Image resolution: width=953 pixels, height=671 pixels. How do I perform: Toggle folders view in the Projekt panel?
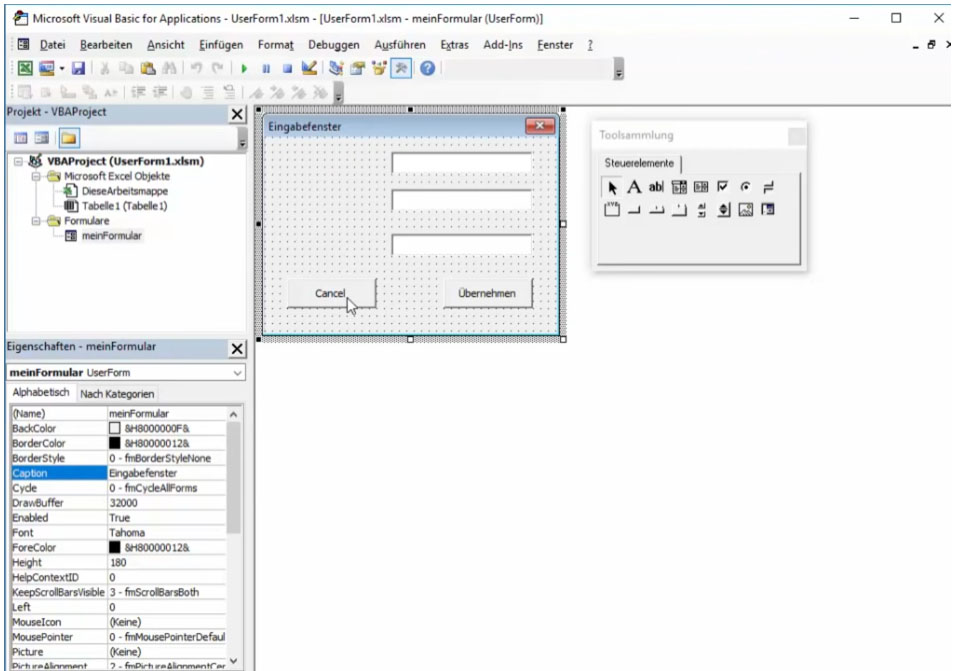pyautogui.click(x=69, y=138)
